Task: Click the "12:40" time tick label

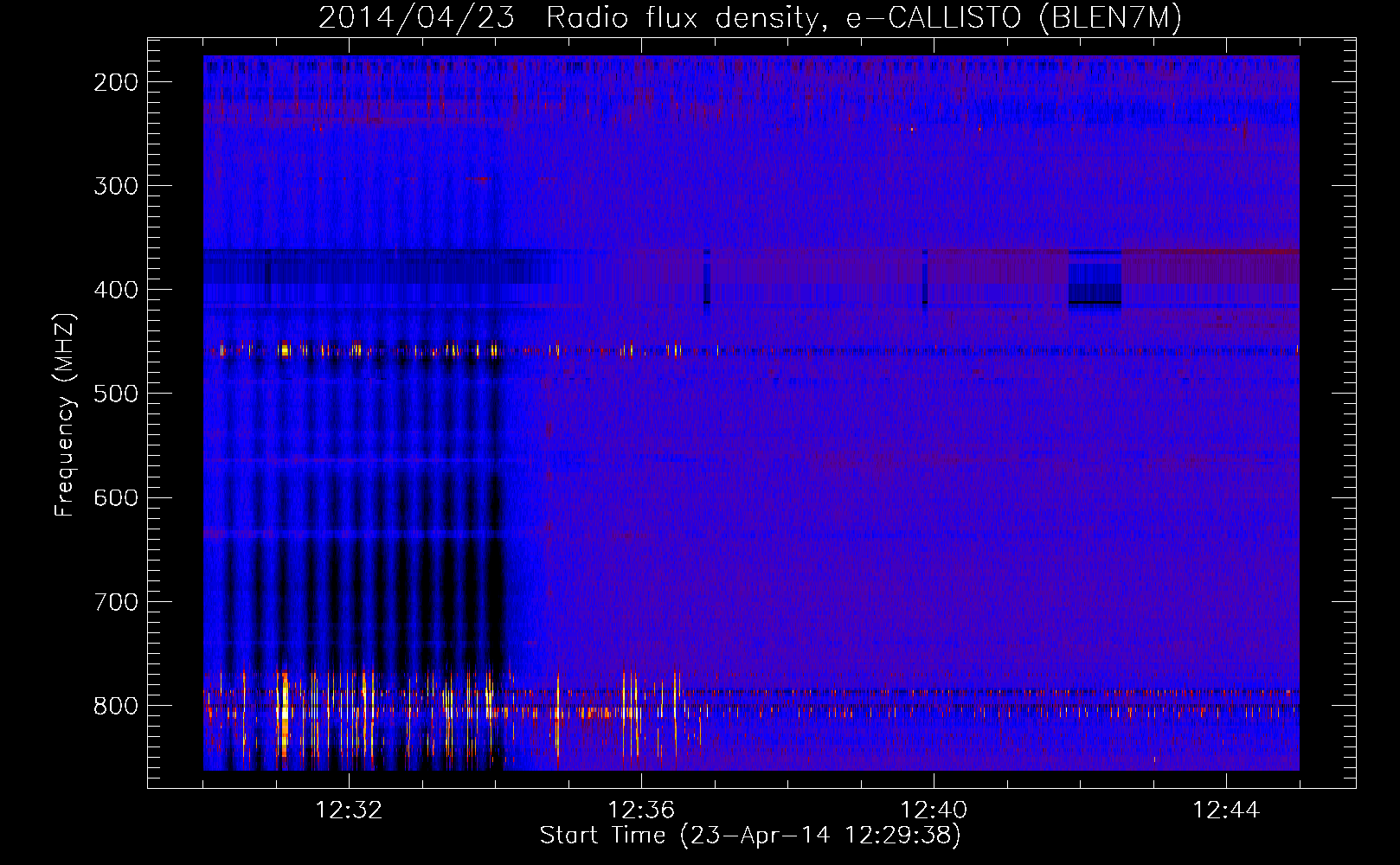Action: point(934,811)
